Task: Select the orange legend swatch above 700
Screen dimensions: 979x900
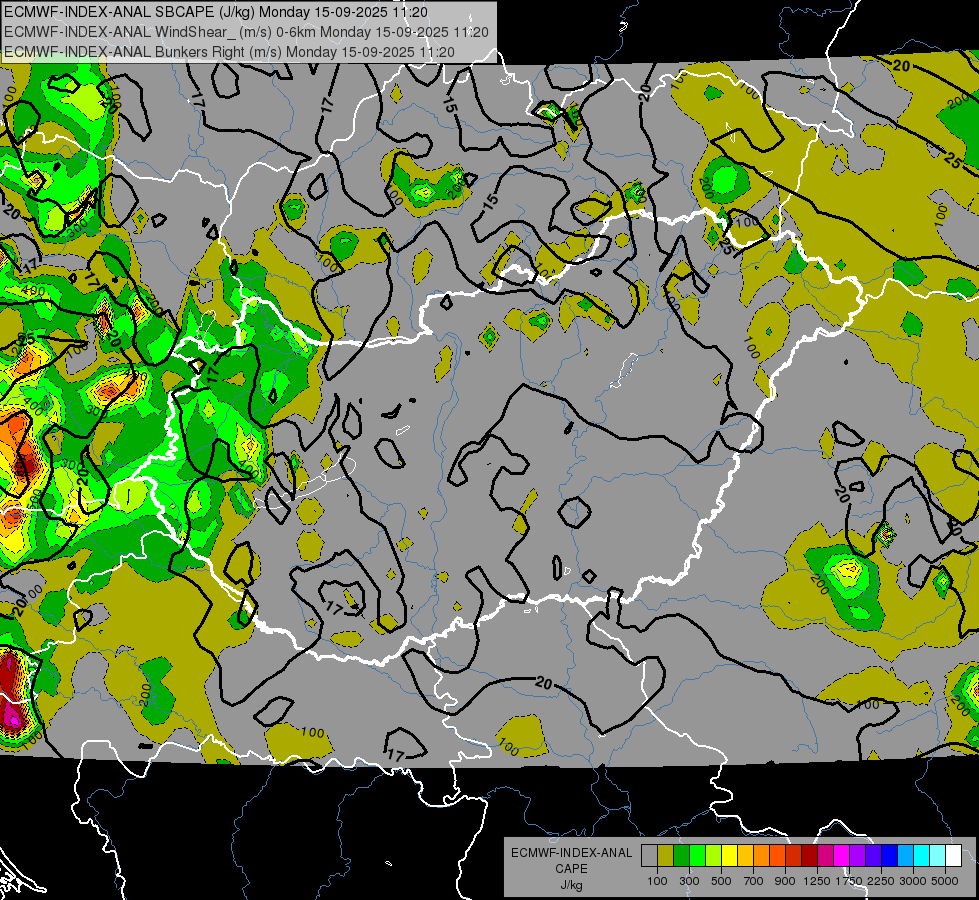Action: 761,855
